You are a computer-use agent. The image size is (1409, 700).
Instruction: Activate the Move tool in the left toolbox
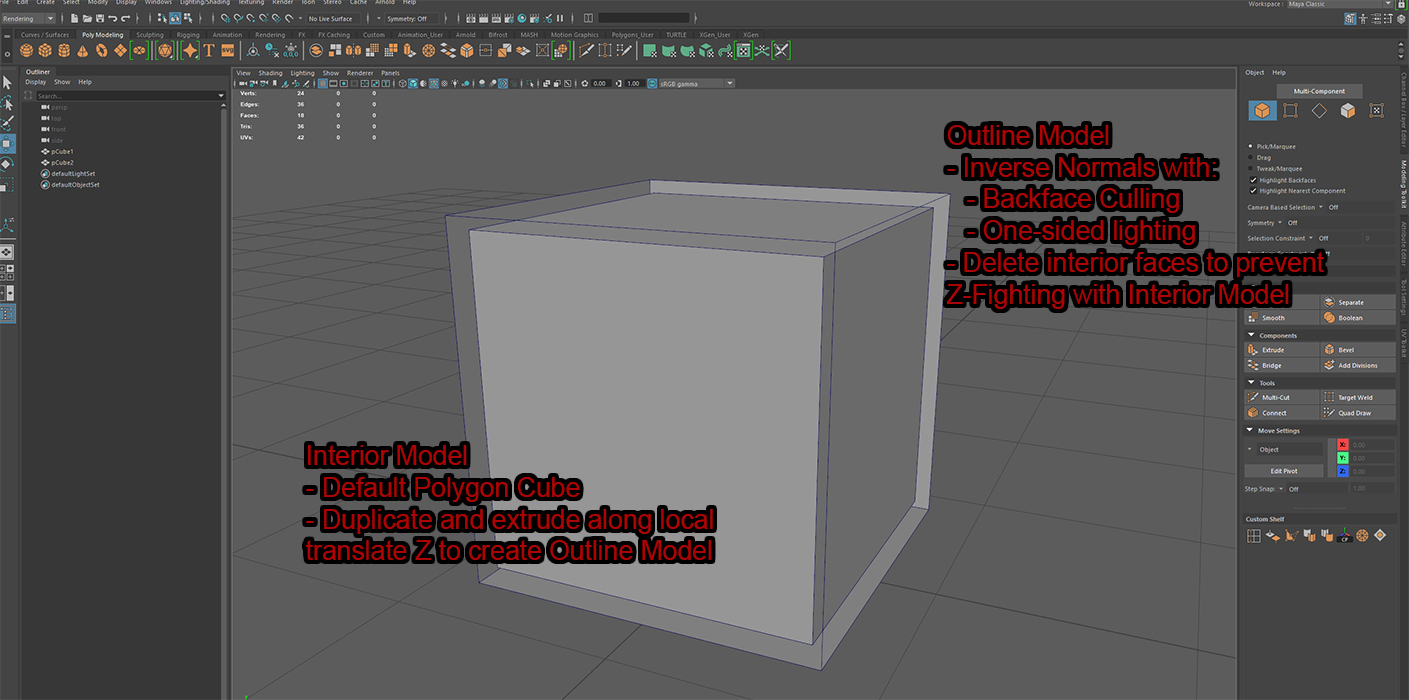tap(8, 143)
